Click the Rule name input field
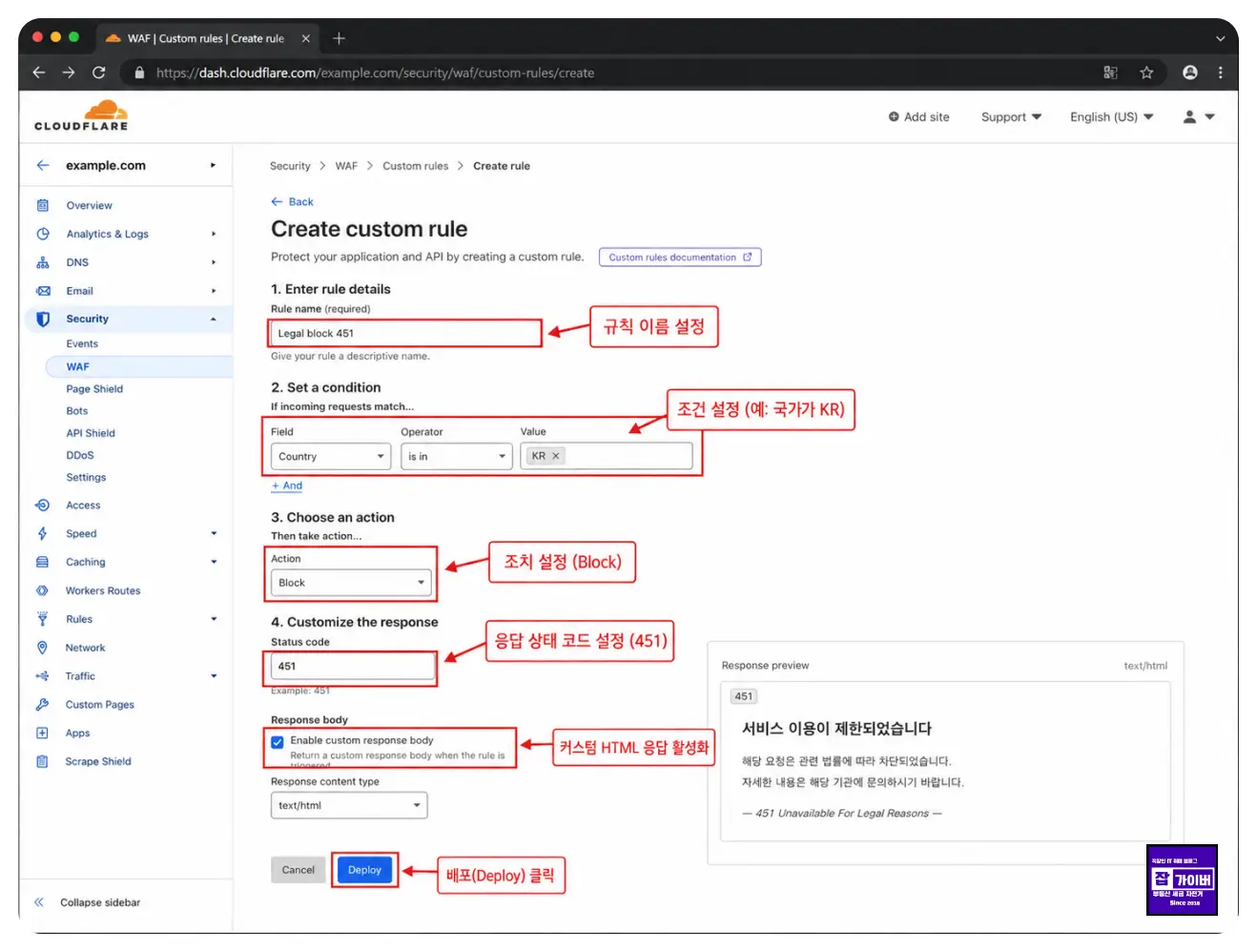Viewport: 1257px width, 952px height. coord(405,333)
